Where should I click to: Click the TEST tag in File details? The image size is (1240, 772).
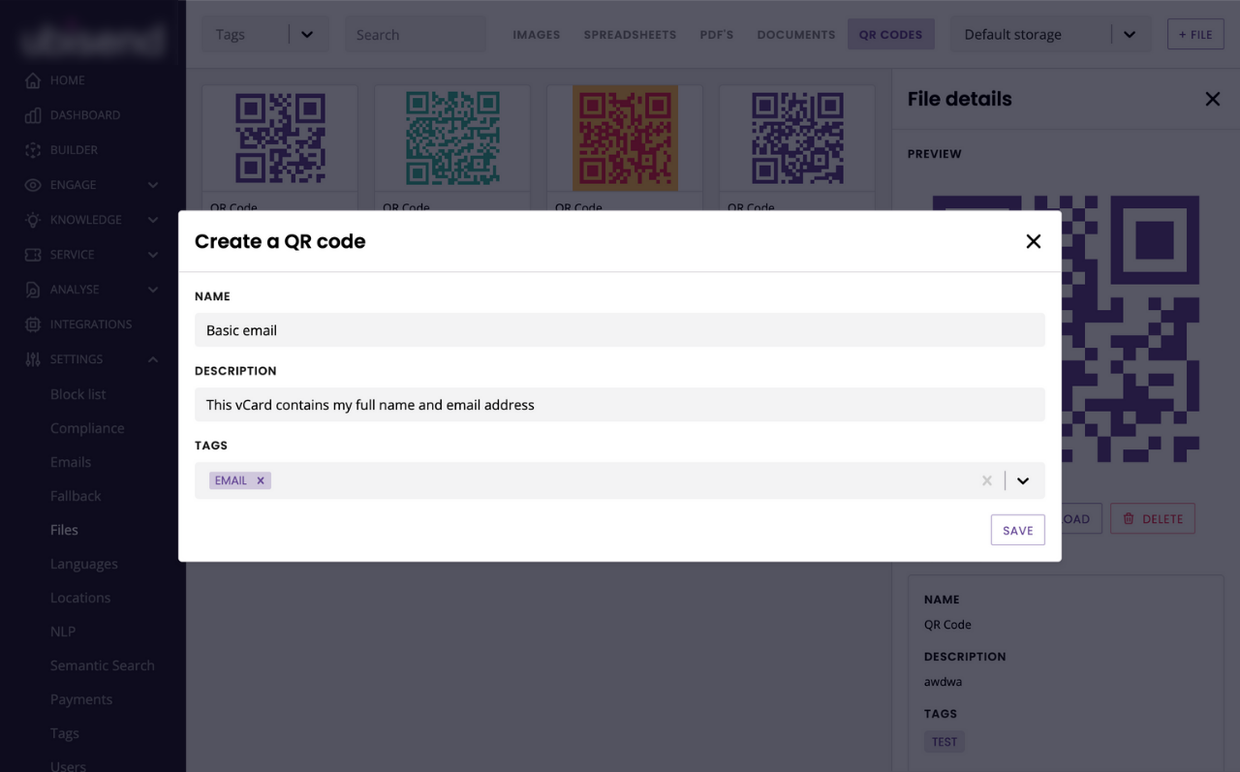pyautogui.click(x=944, y=742)
